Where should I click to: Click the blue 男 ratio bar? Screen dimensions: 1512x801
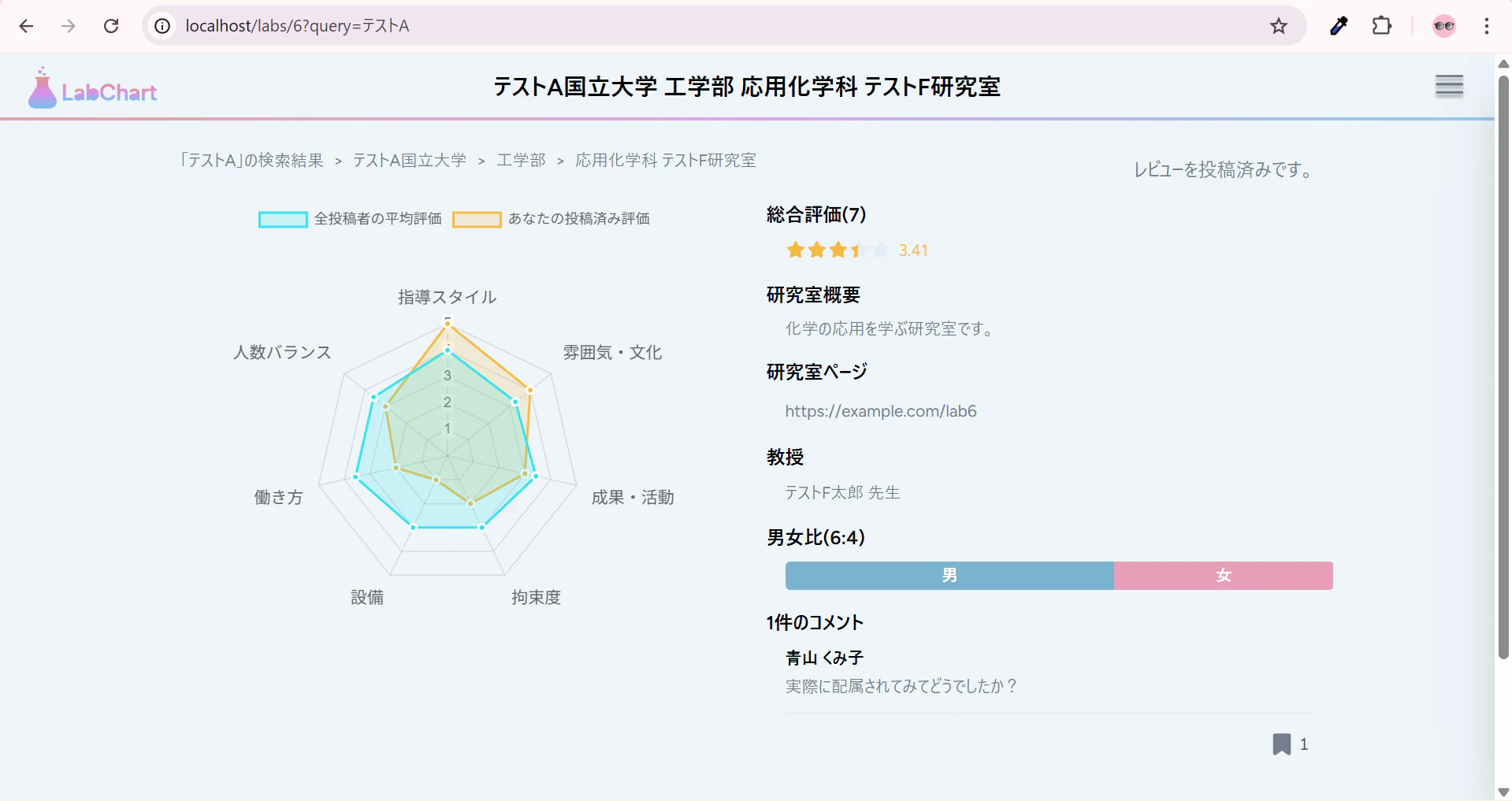pos(949,576)
